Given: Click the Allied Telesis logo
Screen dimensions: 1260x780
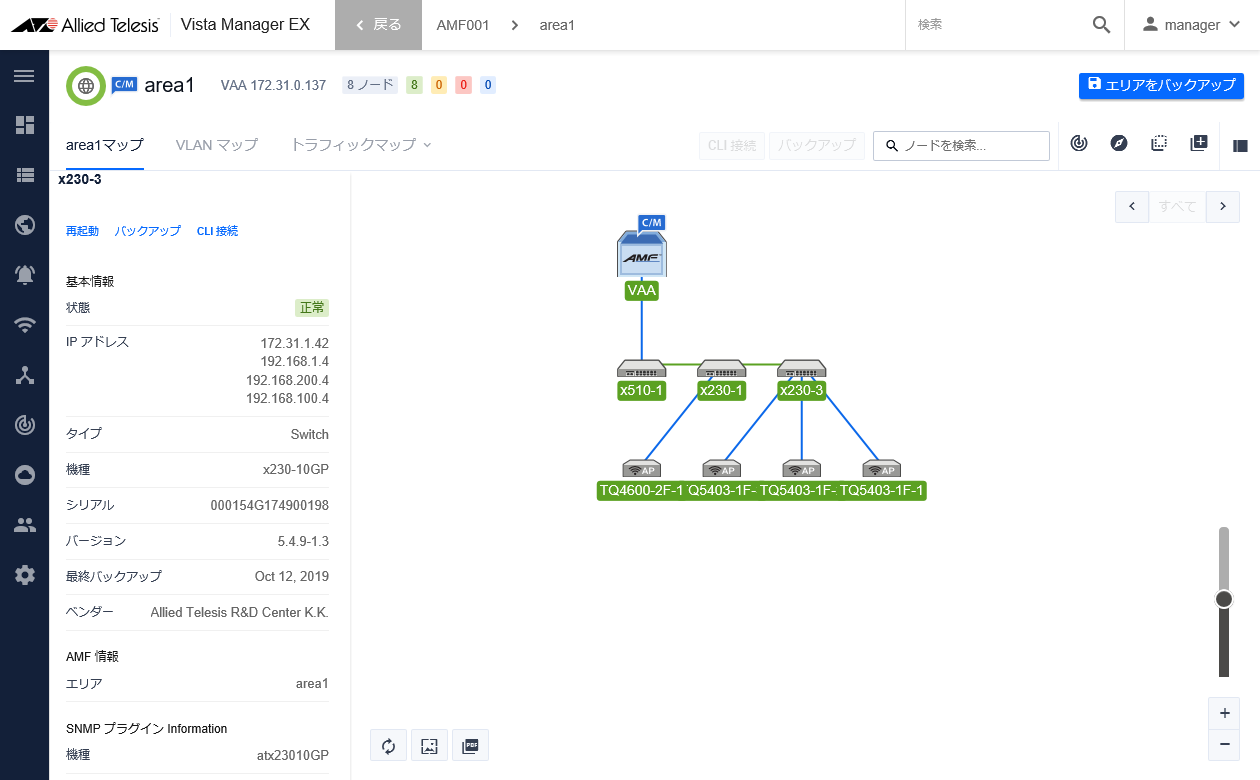Looking at the screenshot, I should [85, 25].
